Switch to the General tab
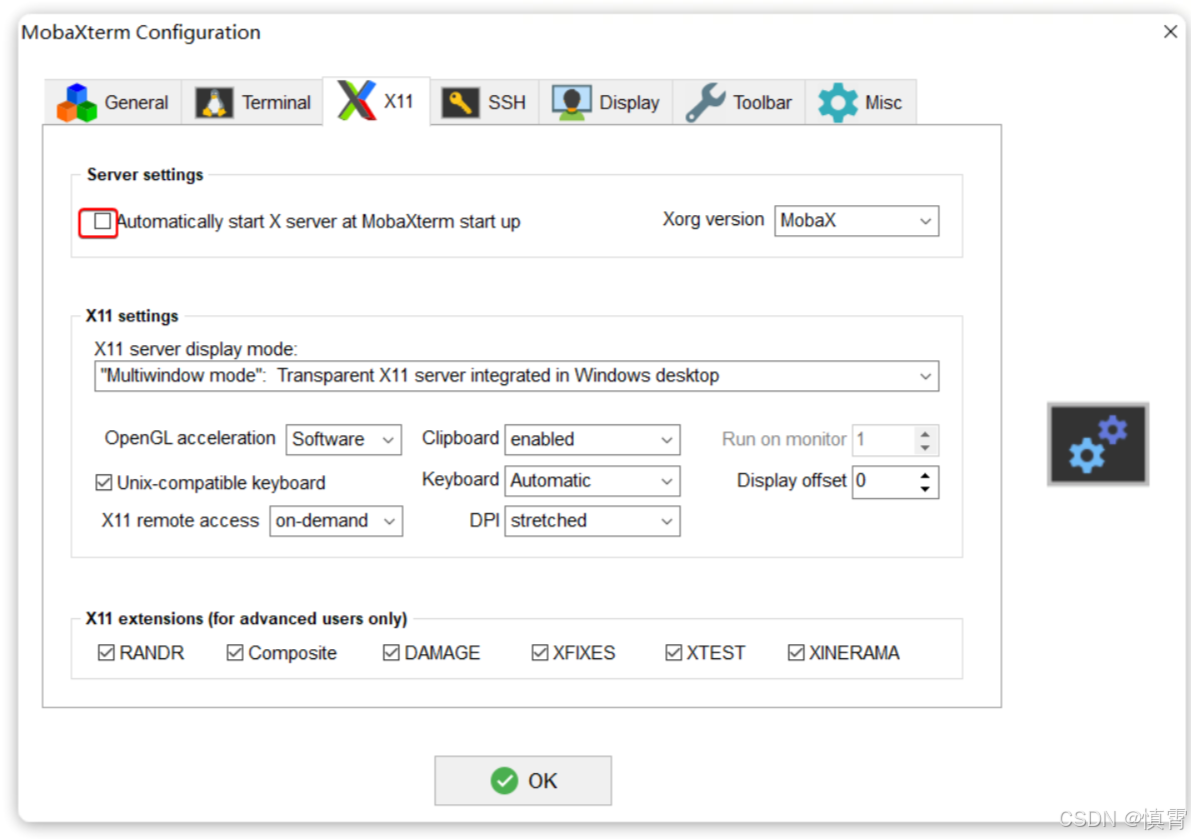The width and height of the screenshot is (1191, 839). coord(113,103)
